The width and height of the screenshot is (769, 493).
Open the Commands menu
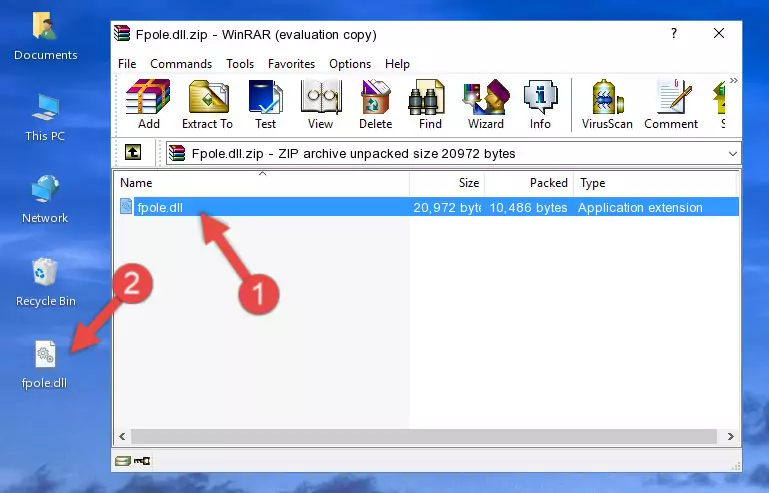[181, 64]
